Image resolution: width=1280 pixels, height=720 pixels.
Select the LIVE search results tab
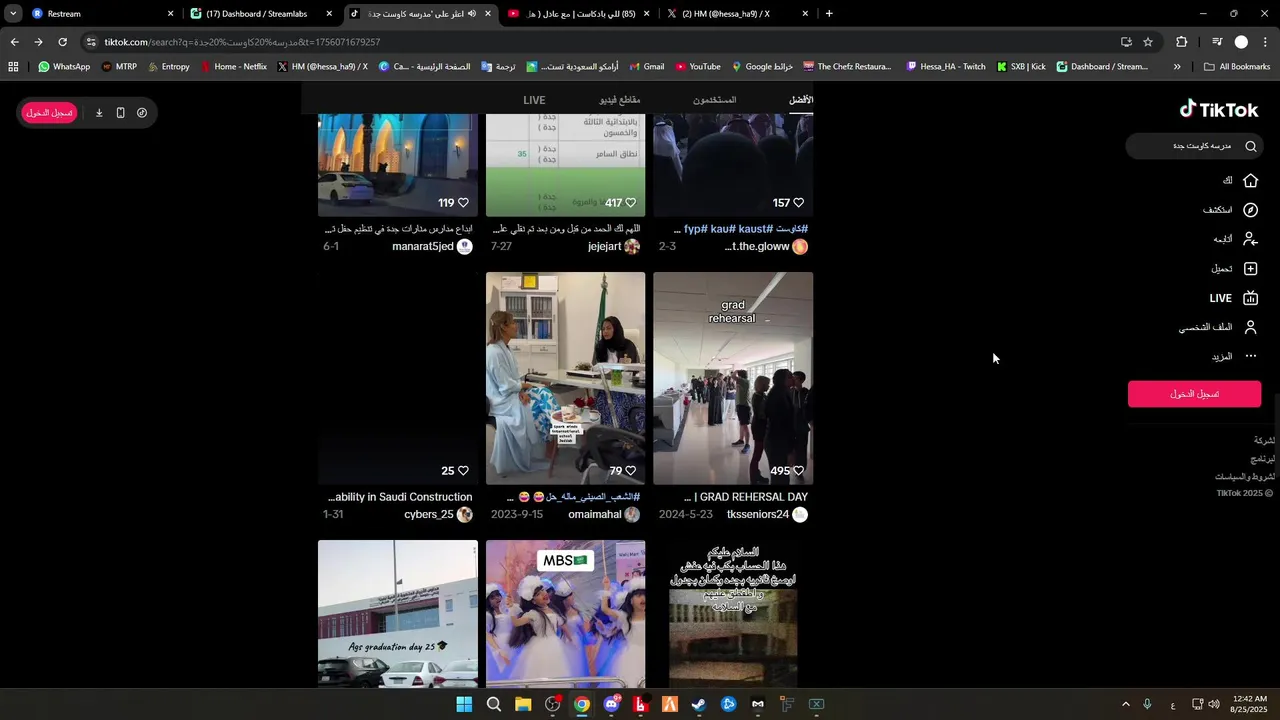point(534,100)
